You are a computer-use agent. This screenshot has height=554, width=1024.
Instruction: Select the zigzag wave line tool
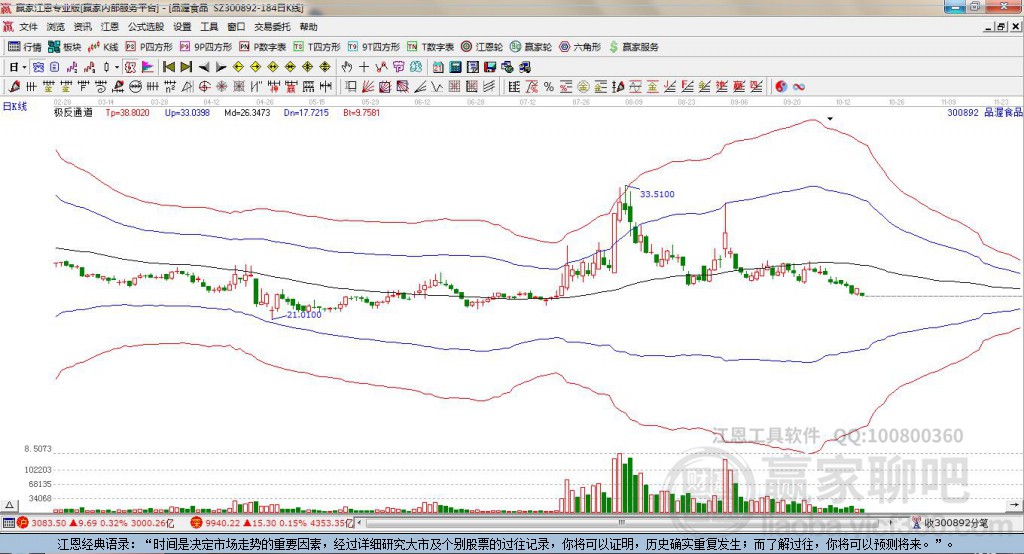pos(437,87)
